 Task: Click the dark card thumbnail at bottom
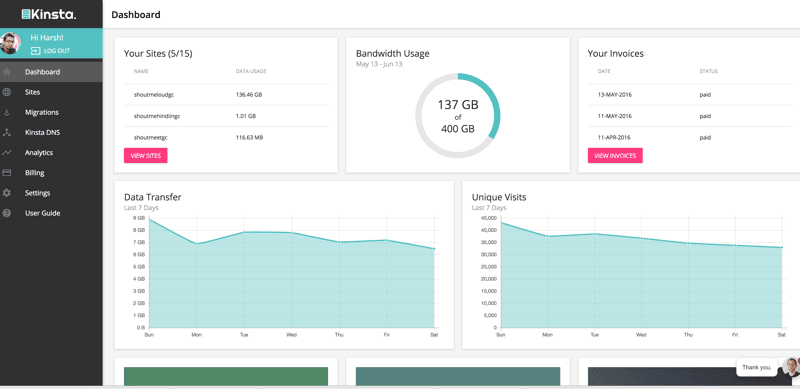click(x=690, y=376)
